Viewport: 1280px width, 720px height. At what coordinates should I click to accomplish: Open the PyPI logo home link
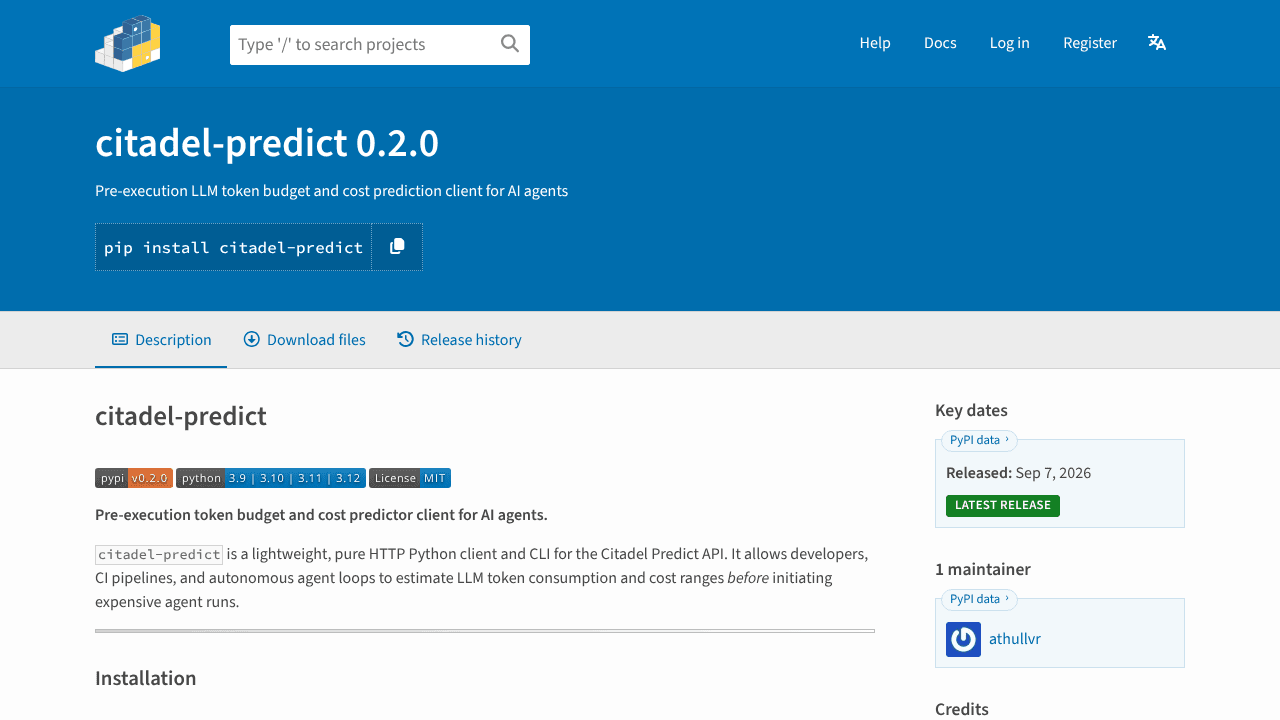coord(128,43)
